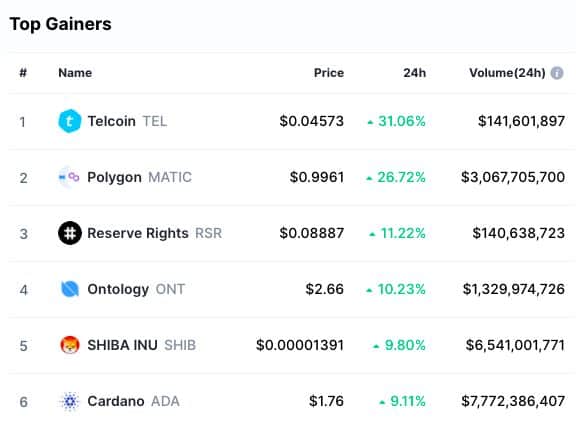This screenshot has width=576, height=425.
Task: Click the Ontology blue logo icon
Action: click(x=69, y=289)
